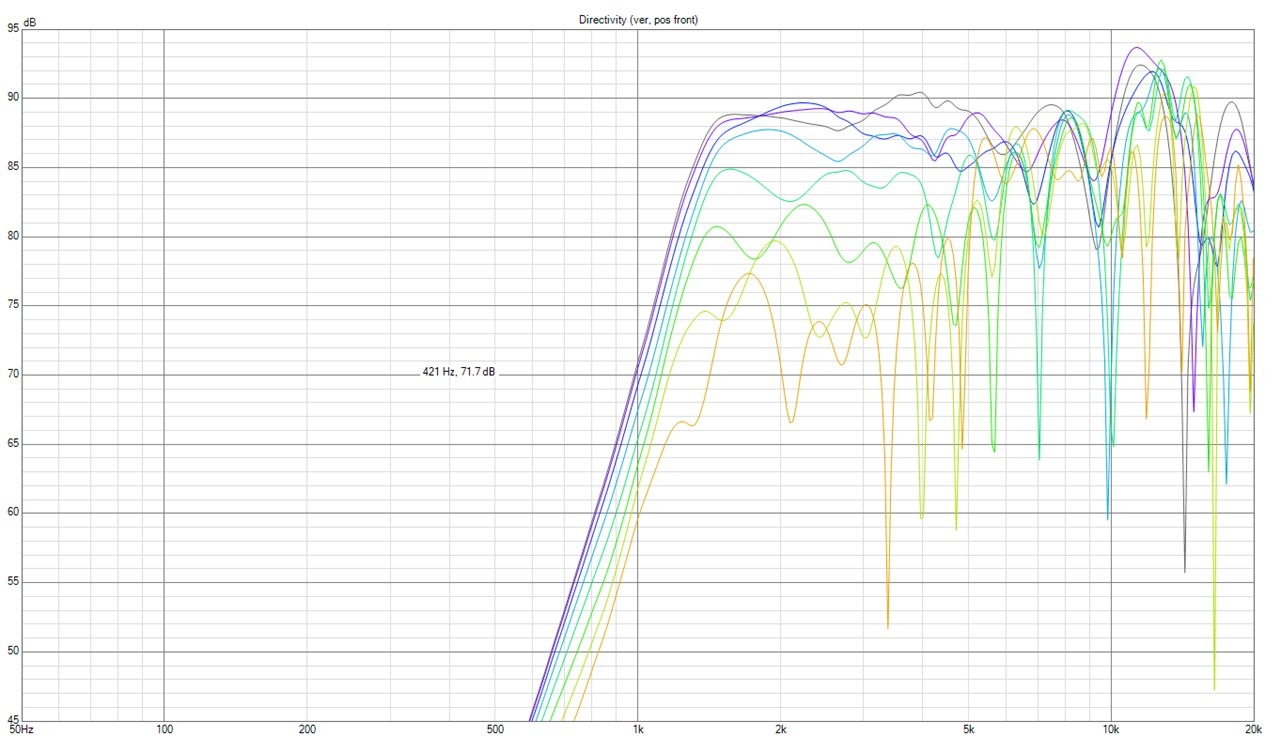Click the '90' dB axis label
This screenshot has width=1280, height=751.
tap(13, 97)
